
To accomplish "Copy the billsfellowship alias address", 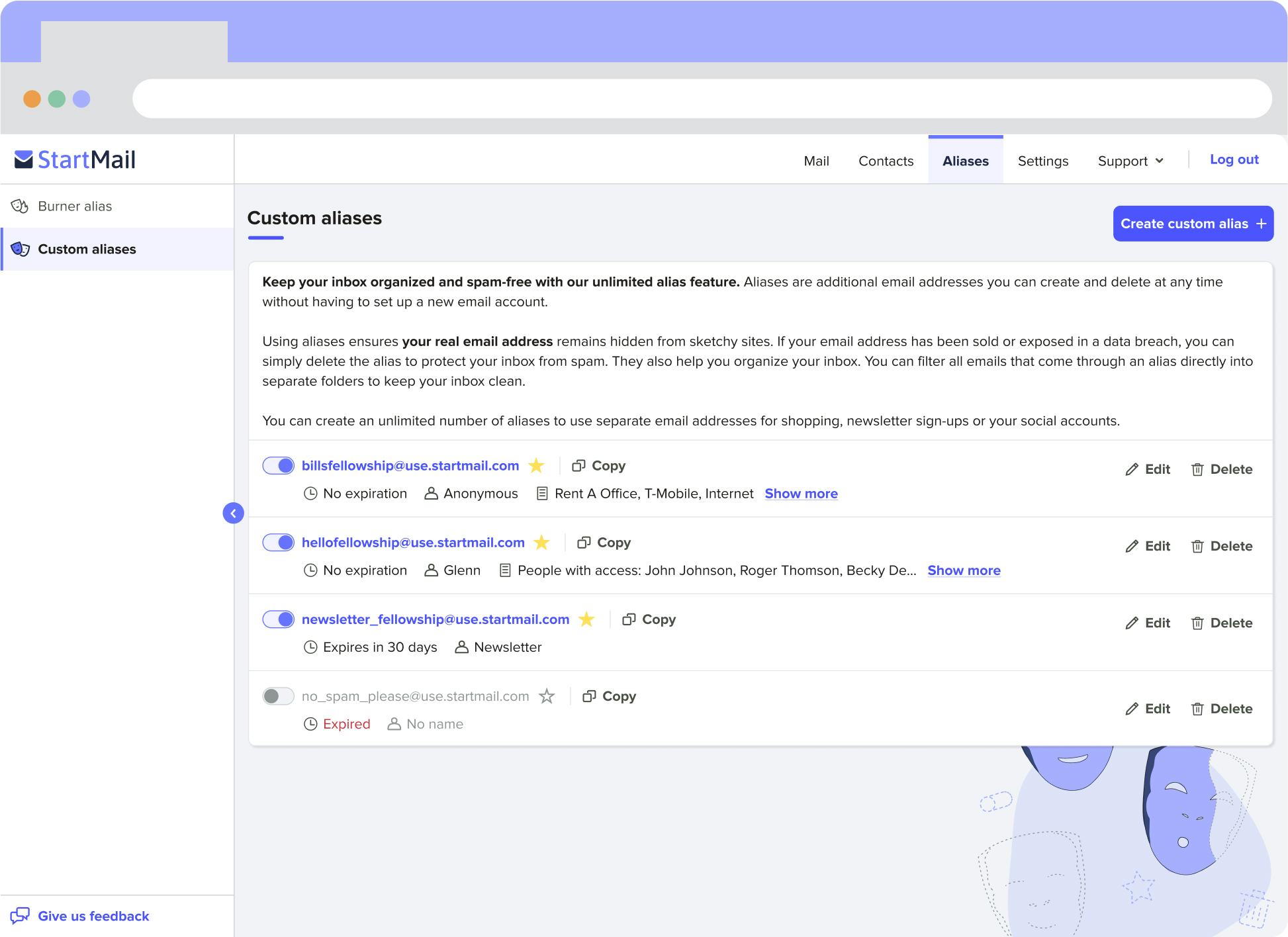I will 598,465.
